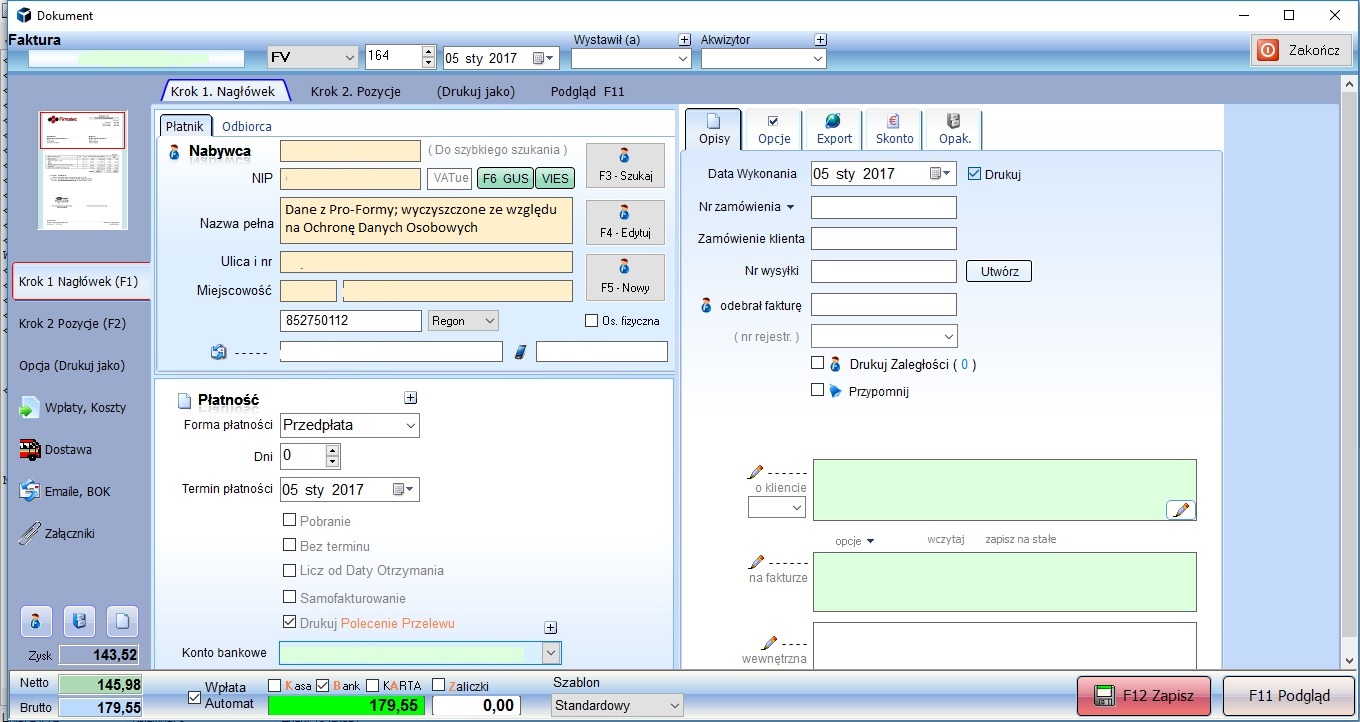Click F3 - Szukaj button
This screenshot has width=1360, height=722.
pos(625,166)
